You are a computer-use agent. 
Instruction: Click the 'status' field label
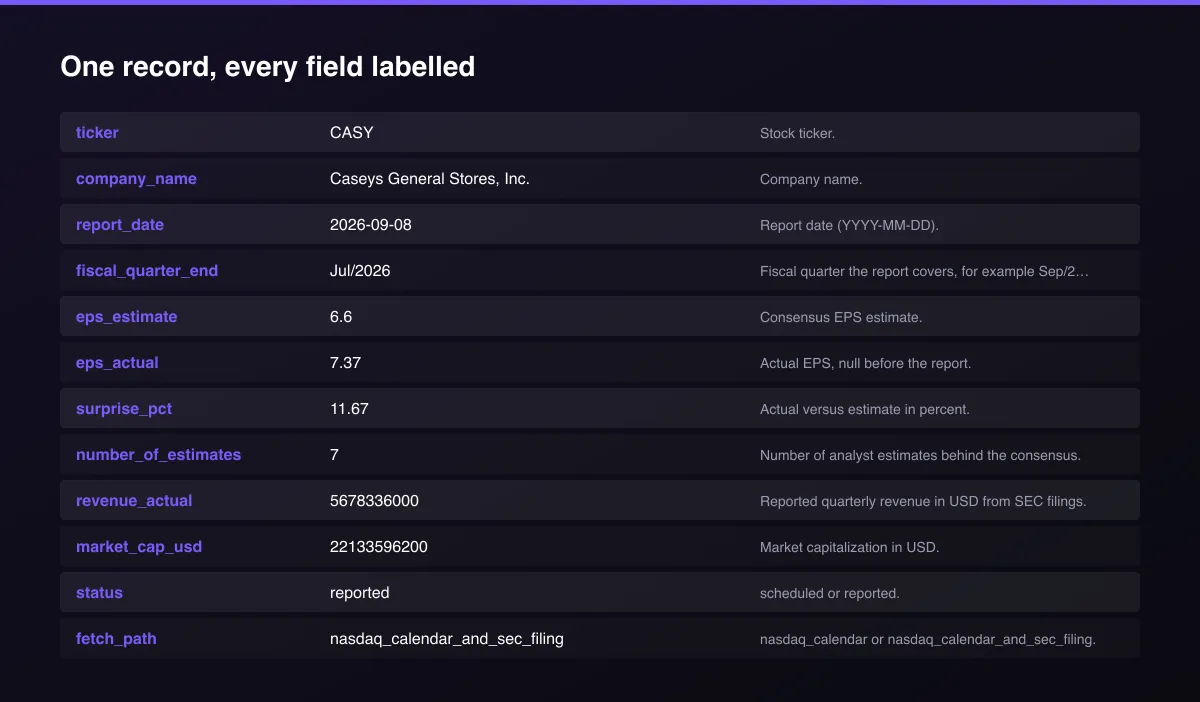point(99,593)
